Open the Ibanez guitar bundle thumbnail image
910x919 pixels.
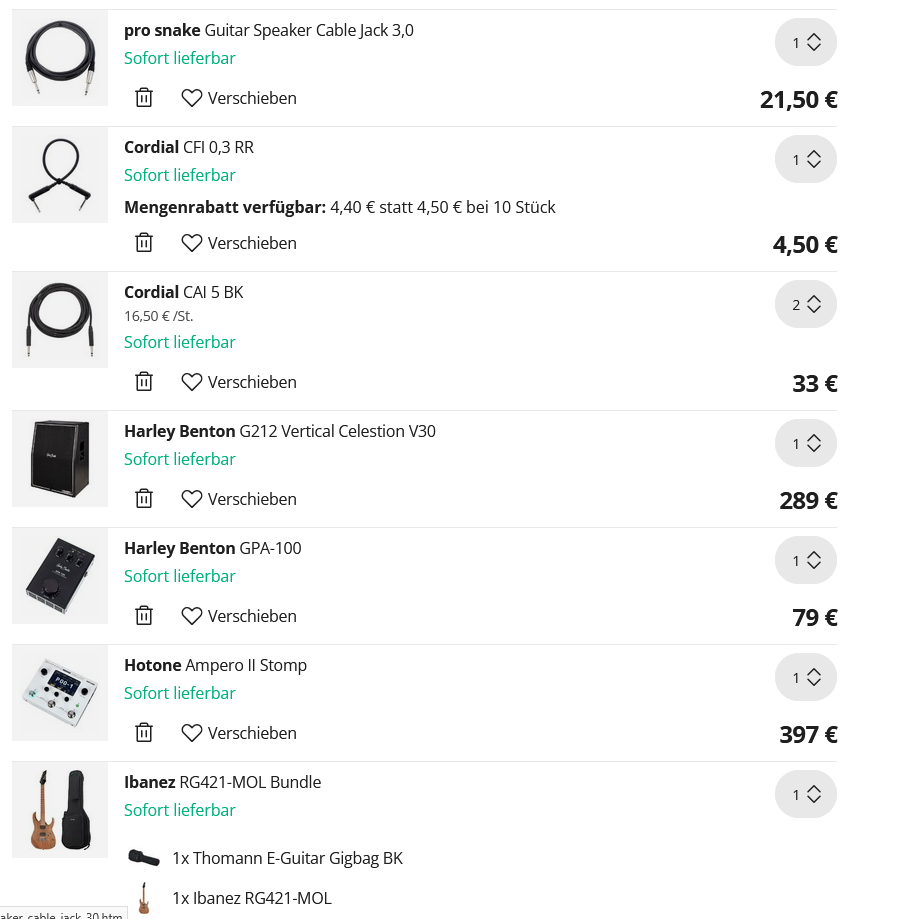tap(60, 810)
